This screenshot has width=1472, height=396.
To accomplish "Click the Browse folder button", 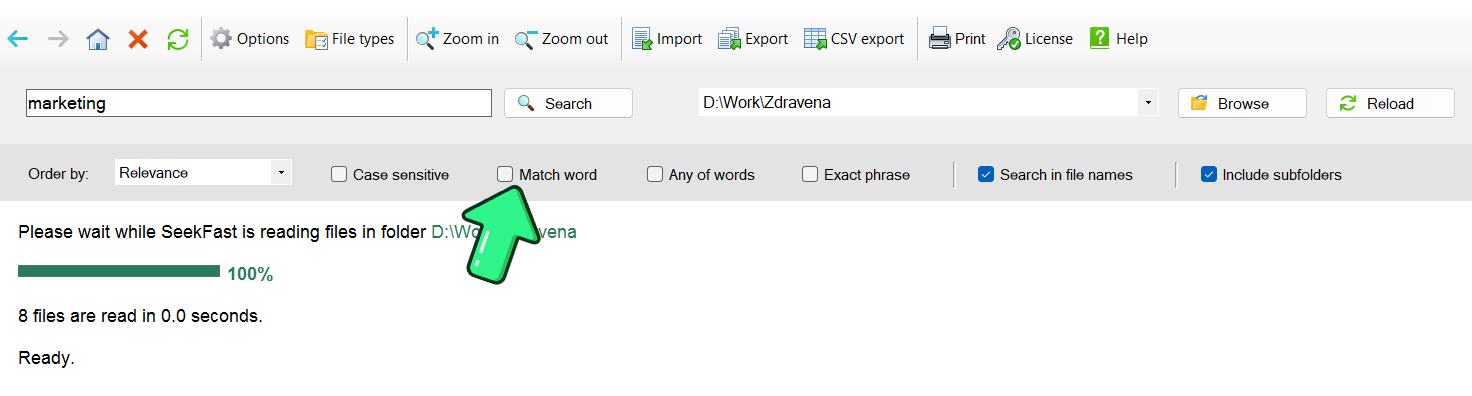I will [1242, 103].
